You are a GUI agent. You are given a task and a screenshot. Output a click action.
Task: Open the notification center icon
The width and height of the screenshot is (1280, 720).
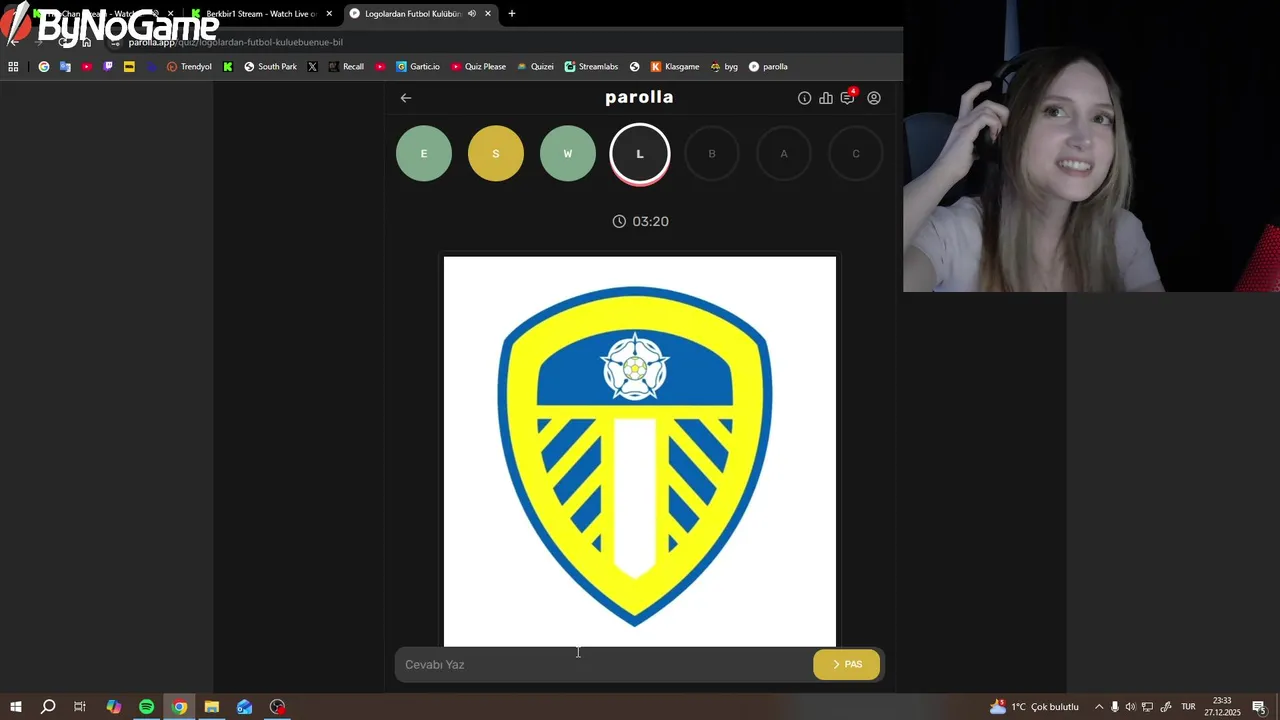(1259, 707)
